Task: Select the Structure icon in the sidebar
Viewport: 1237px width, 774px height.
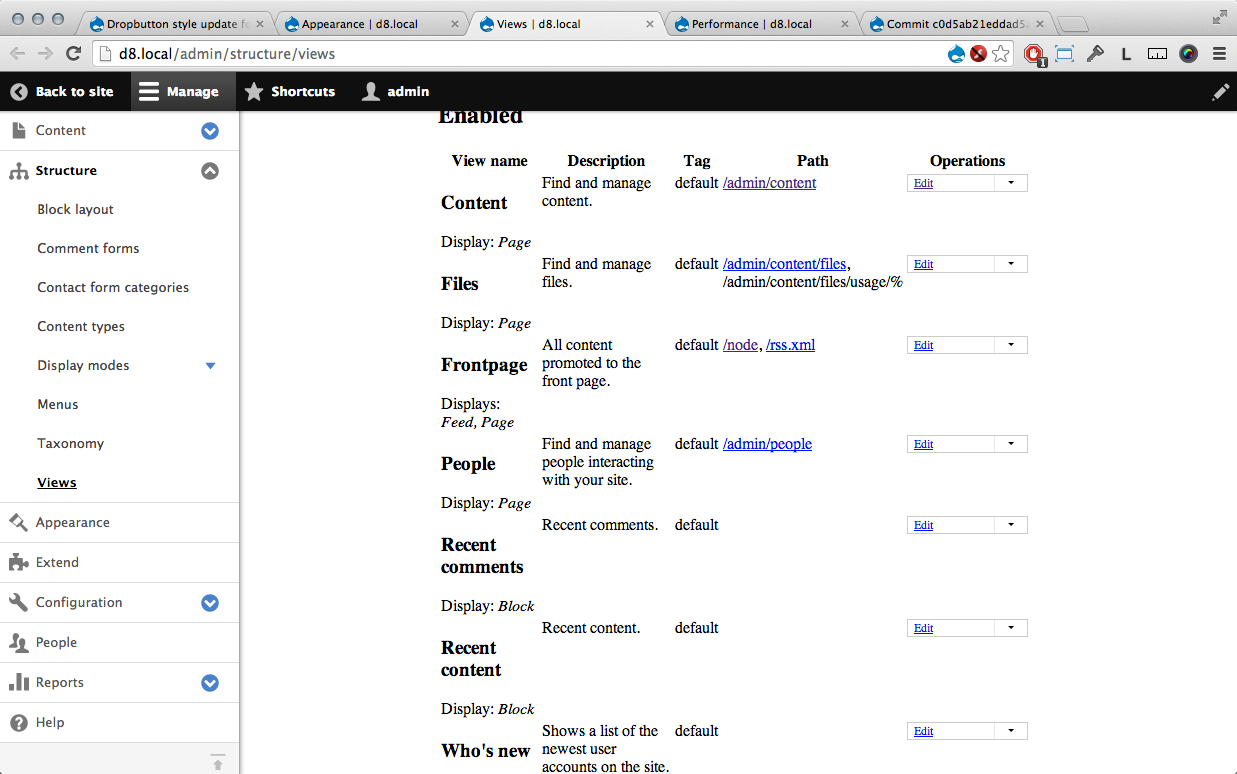Action: click(17, 170)
